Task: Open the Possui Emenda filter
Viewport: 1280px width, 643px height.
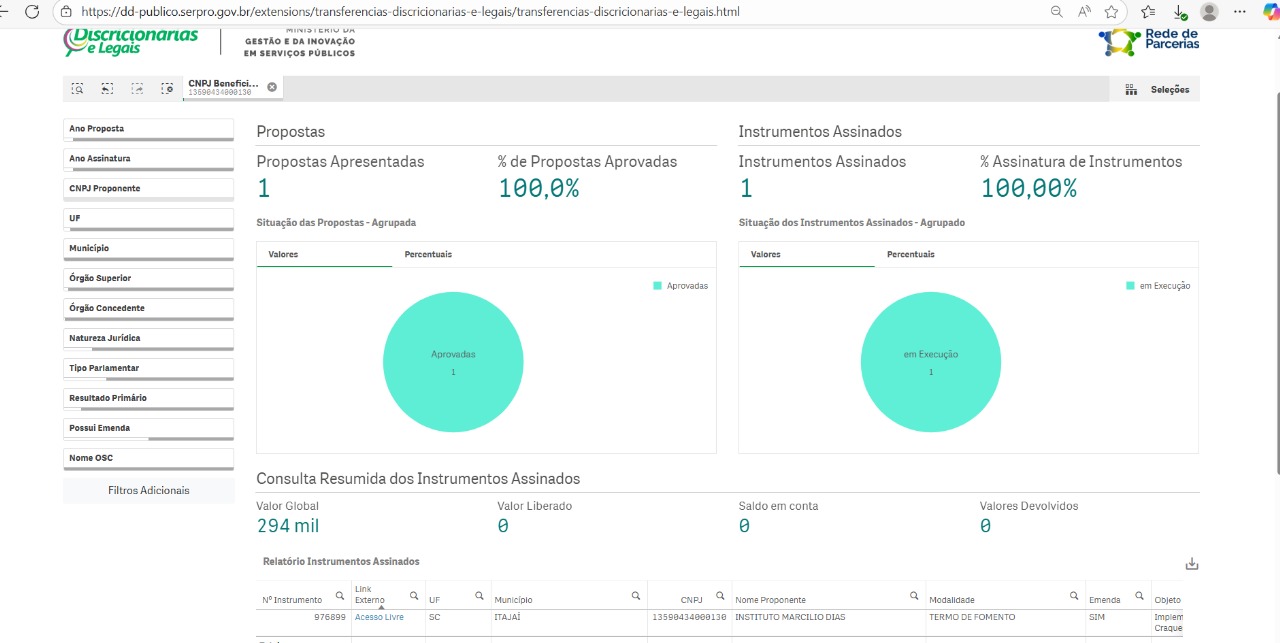Action: pos(148,428)
